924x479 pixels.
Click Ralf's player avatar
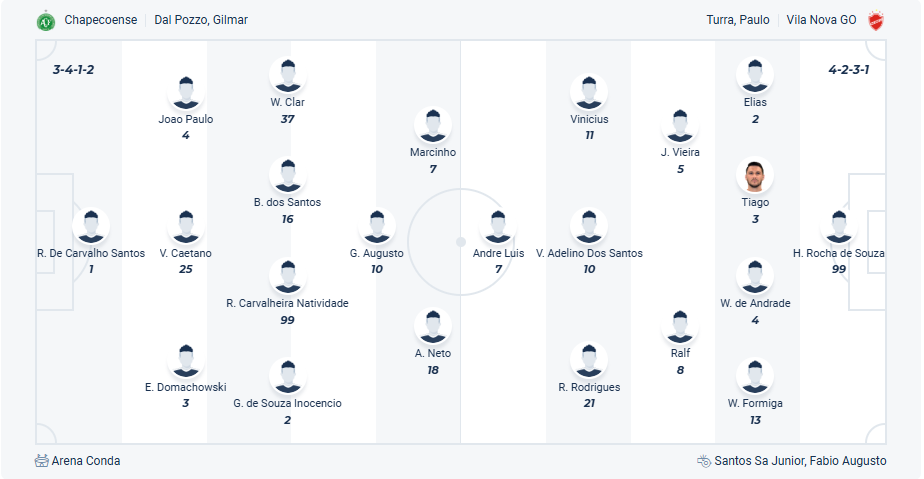(680, 327)
